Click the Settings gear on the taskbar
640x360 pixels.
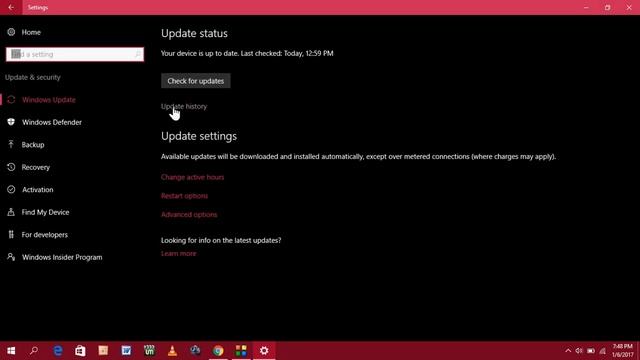point(264,351)
